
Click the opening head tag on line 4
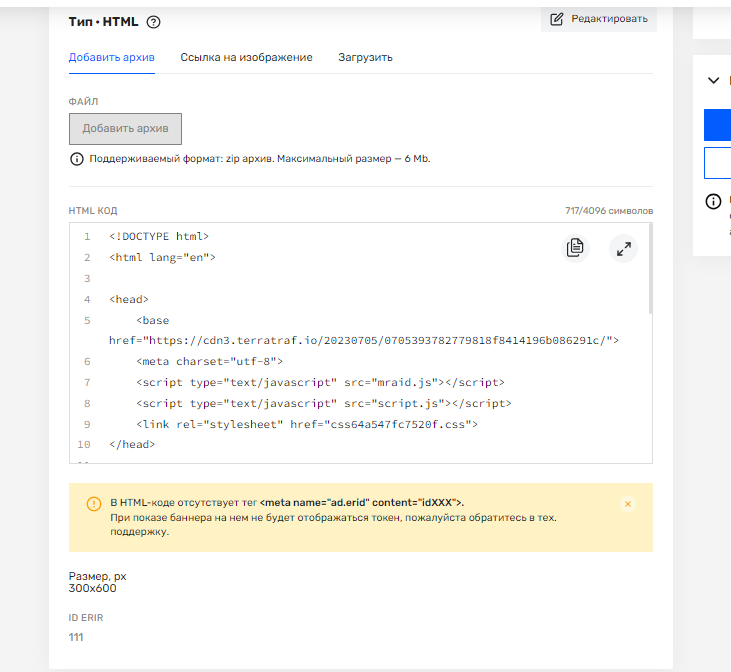click(129, 299)
